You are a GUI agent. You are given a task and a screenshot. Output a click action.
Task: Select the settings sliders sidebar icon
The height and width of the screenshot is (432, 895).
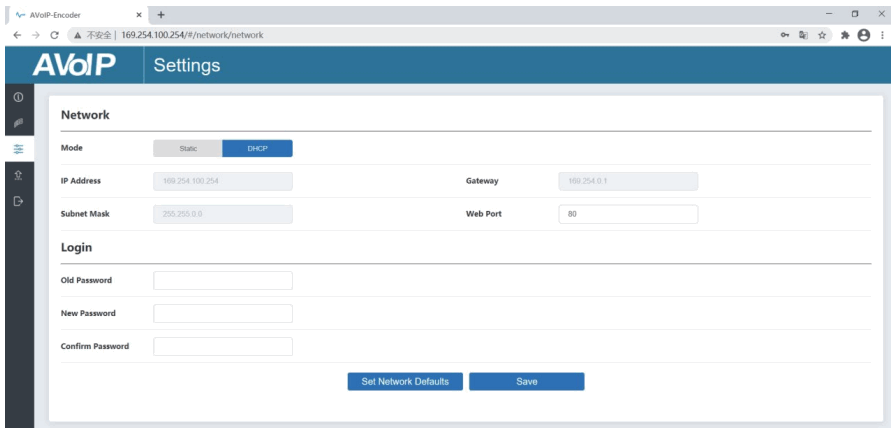pos(19,149)
